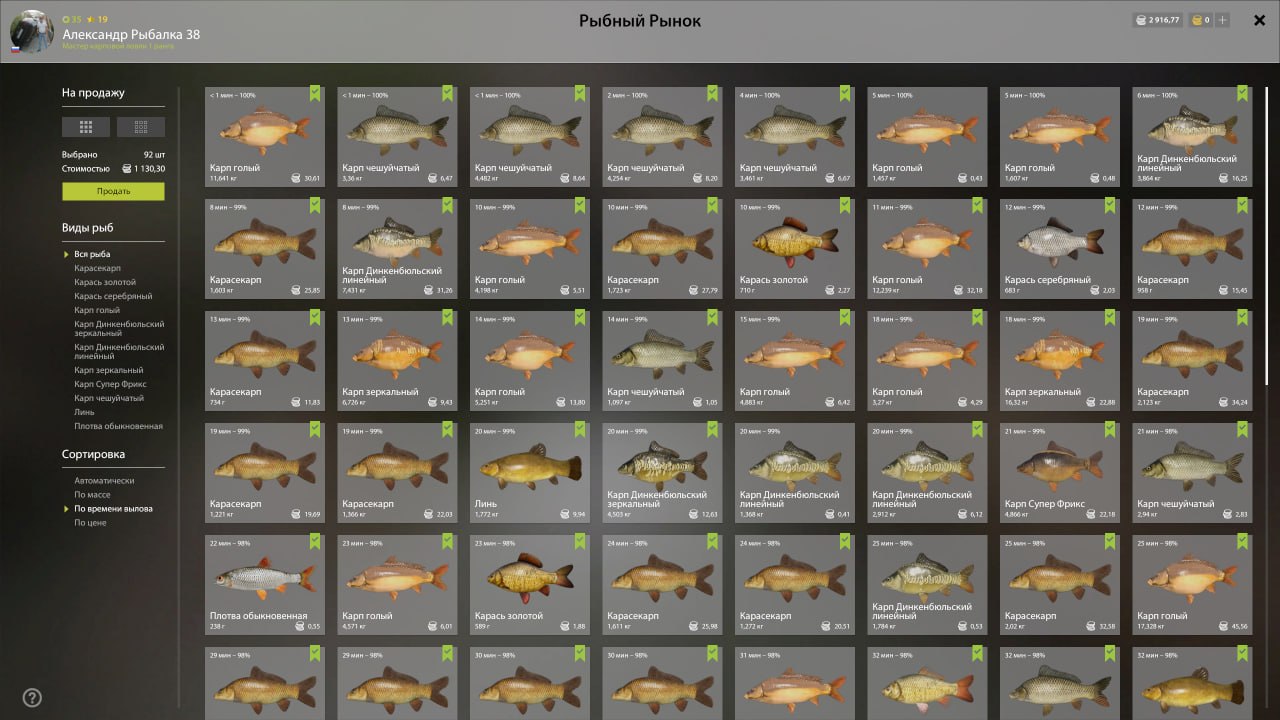
Task: Select all fish grid icon
Action: click(x=86, y=127)
